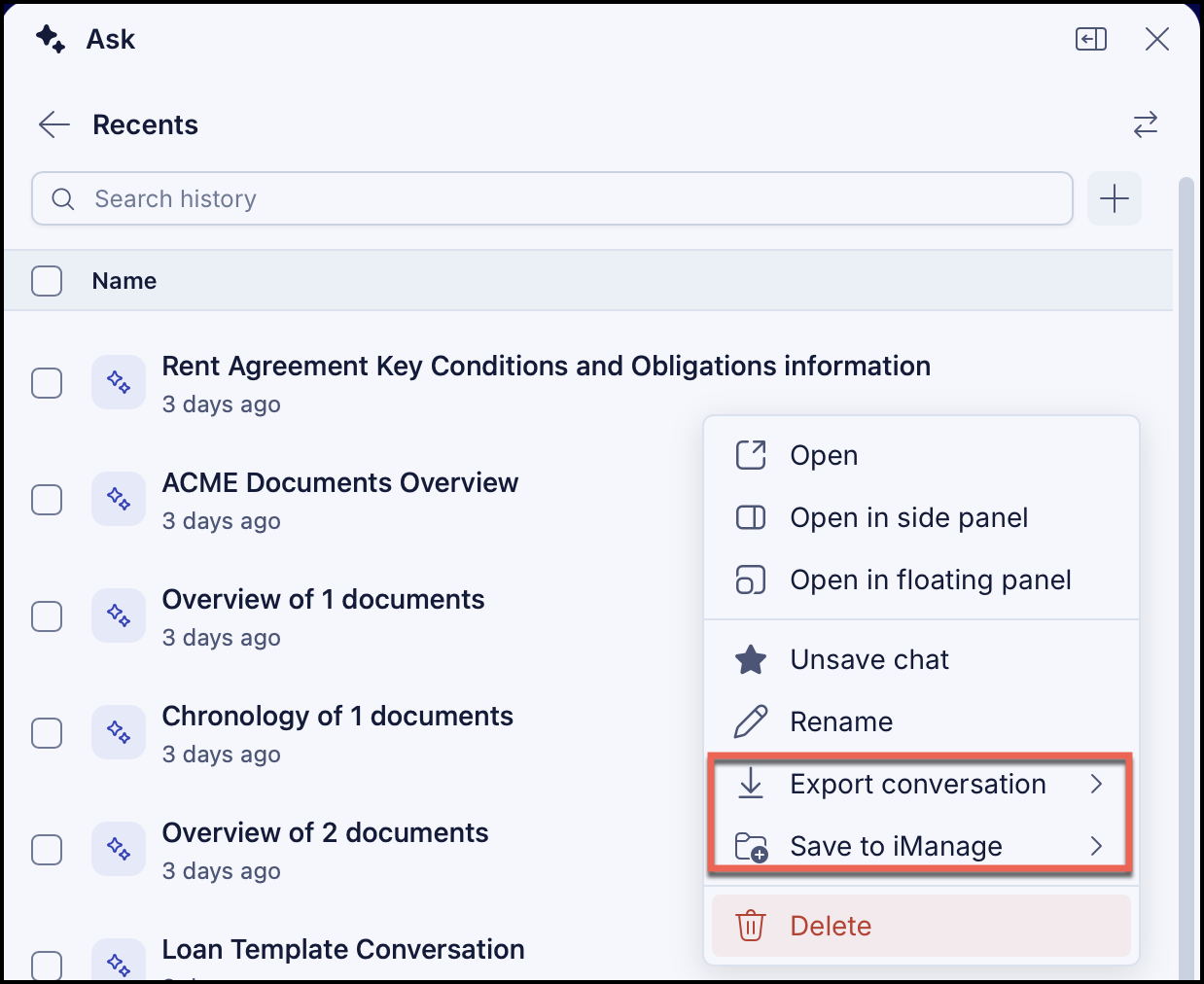Open Overview of 1 documents conversation

pos(323,600)
